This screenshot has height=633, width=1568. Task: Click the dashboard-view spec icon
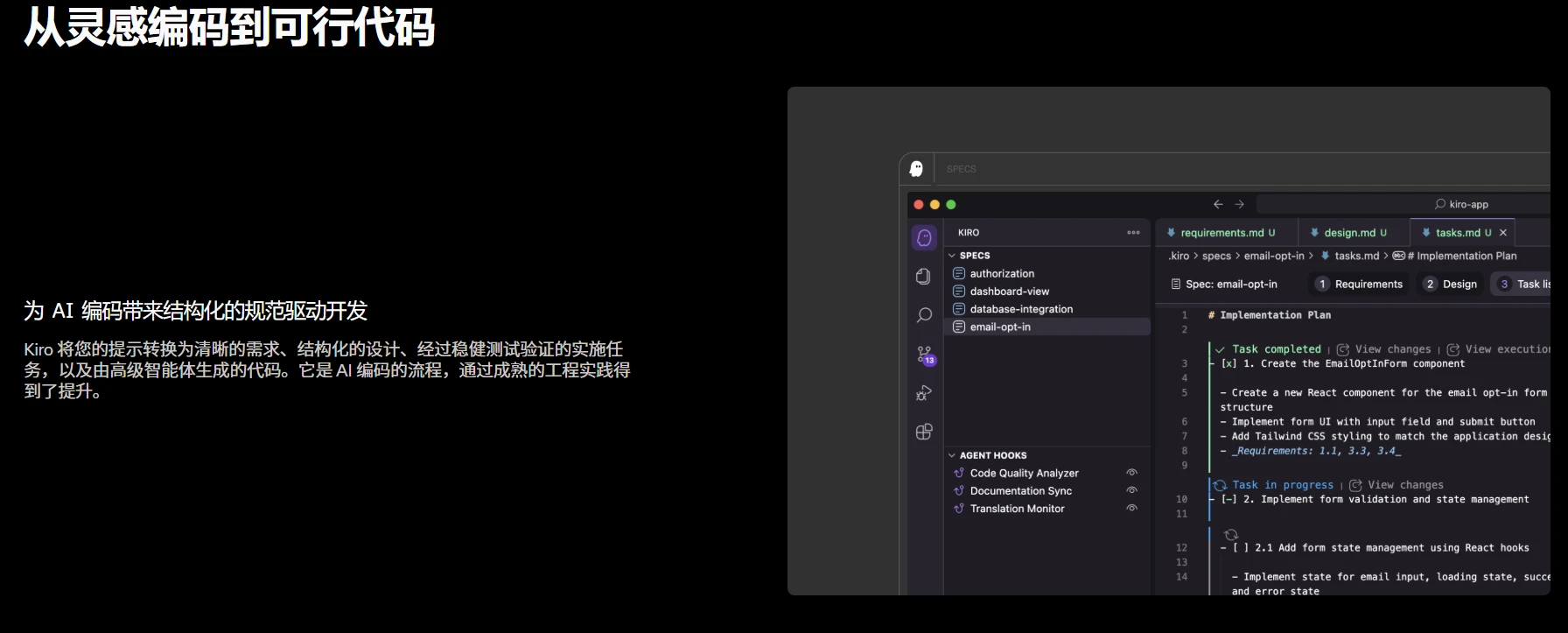[x=959, y=292]
